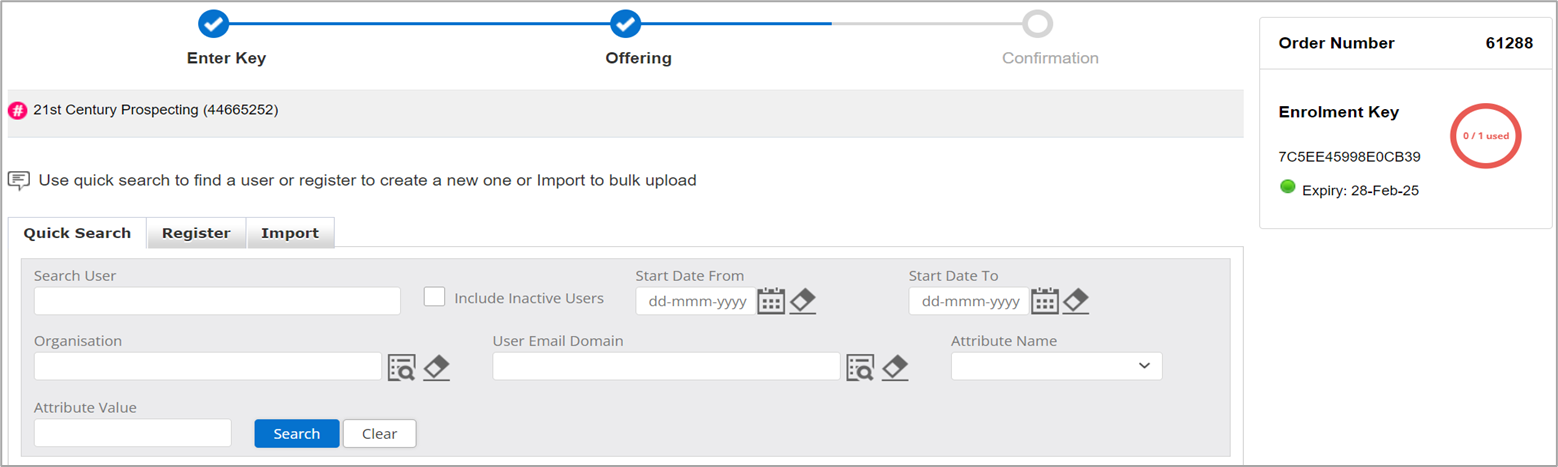This screenshot has width=1558, height=467.
Task: Expand the Attribute Name dropdown
Action: pyautogui.click(x=1056, y=366)
